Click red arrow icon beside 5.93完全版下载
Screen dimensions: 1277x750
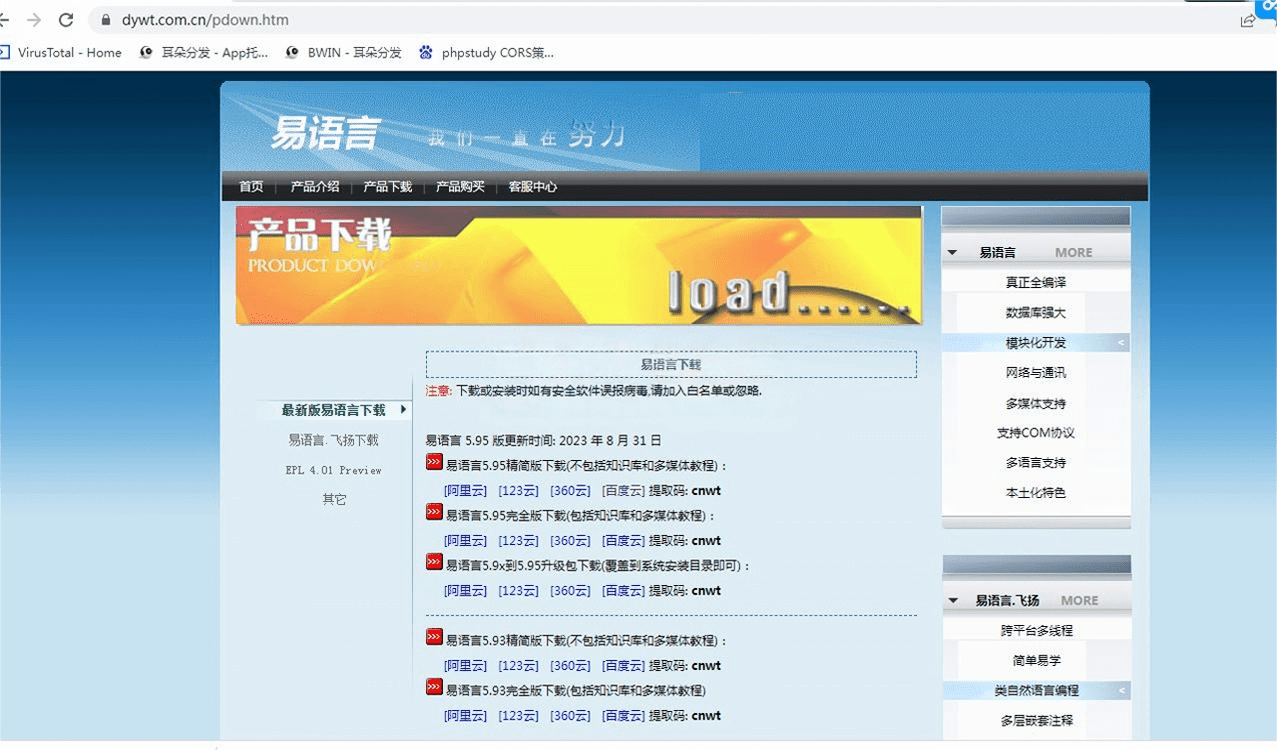point(434,687)
